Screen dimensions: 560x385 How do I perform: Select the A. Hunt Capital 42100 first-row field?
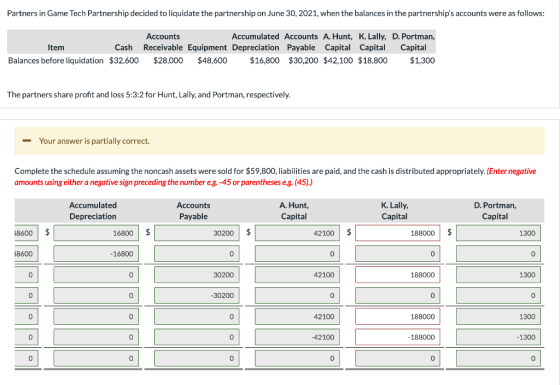click(297, 233)
